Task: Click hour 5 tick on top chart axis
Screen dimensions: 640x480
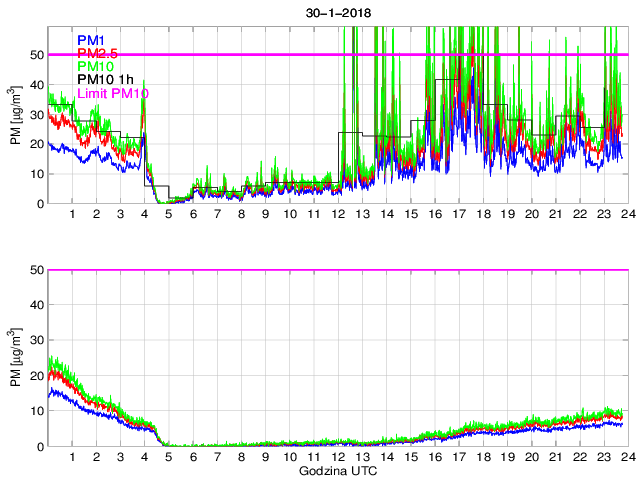Action: pos(169,214)
